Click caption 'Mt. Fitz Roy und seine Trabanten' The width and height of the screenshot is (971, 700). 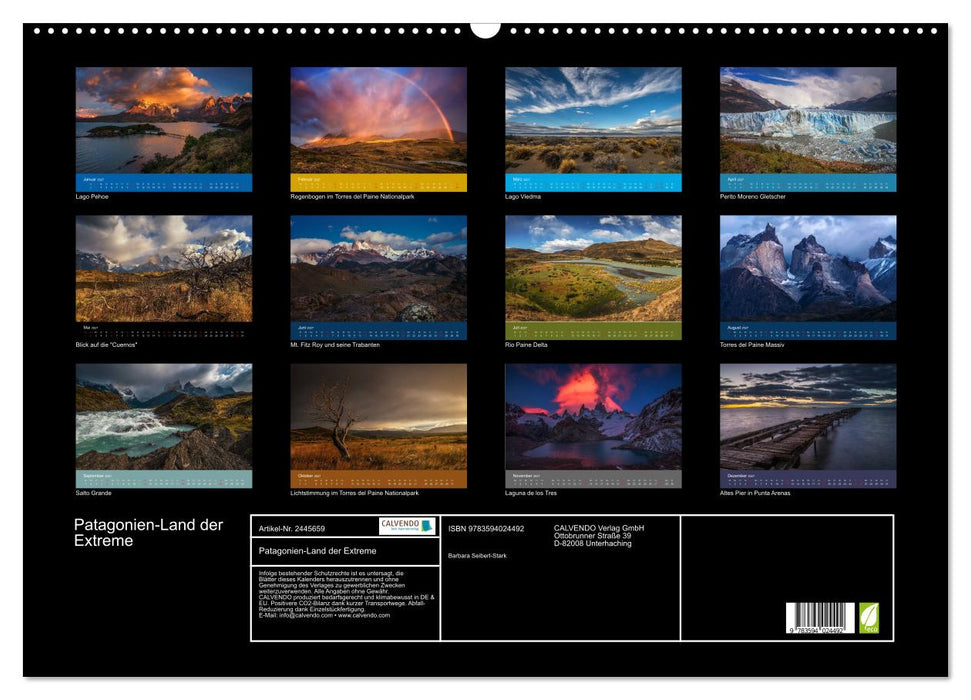[335, 344]
